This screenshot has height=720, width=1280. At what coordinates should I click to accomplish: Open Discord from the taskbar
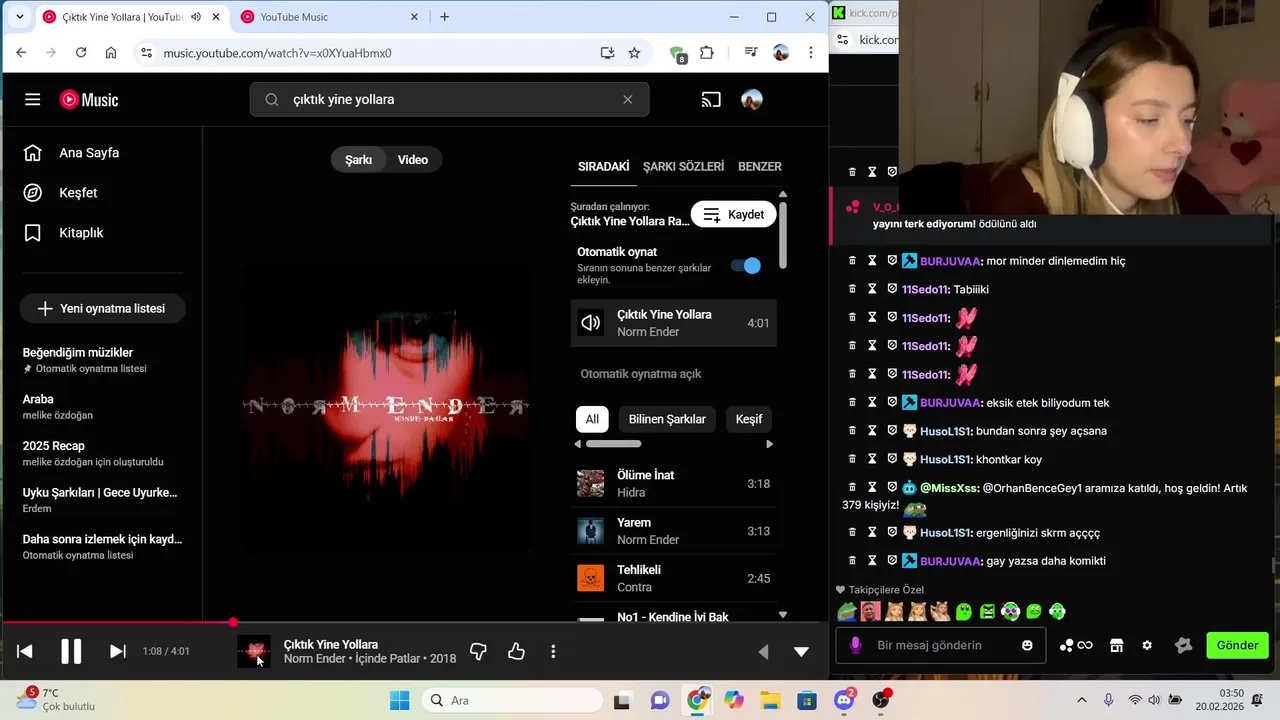tap(844, 700)
